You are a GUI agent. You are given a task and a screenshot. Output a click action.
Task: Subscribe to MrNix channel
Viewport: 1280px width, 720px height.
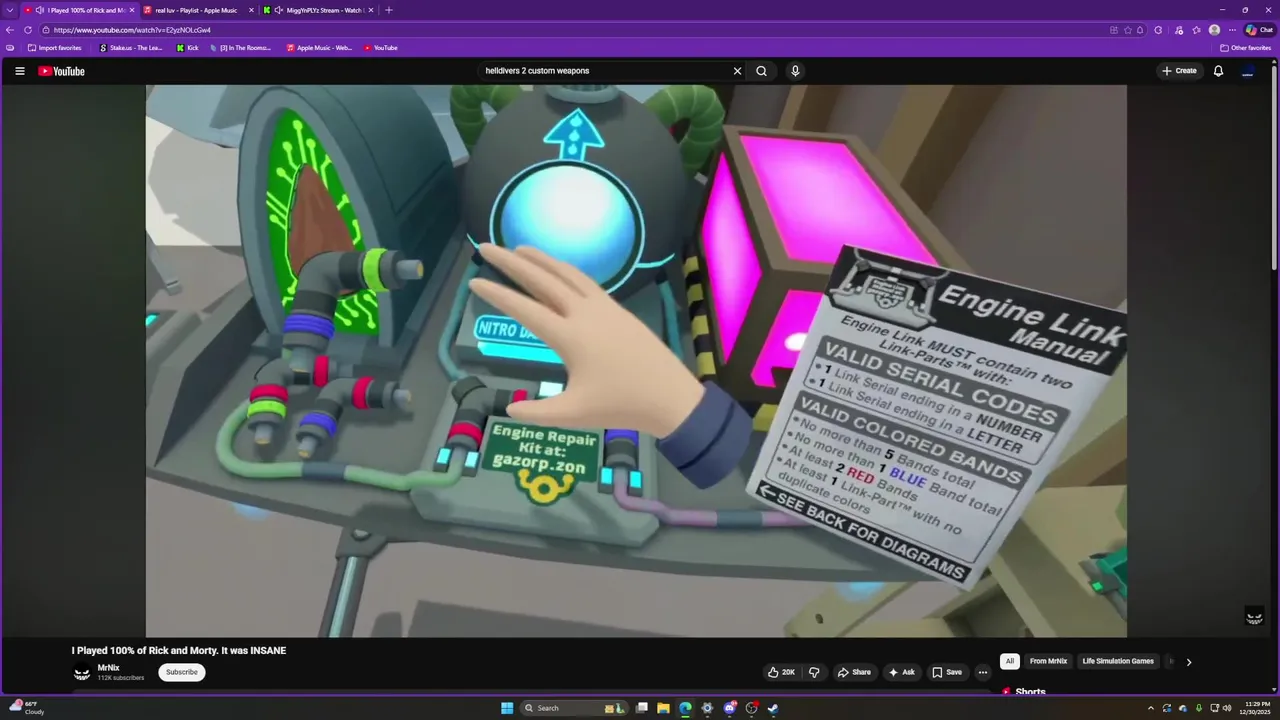click(182, 672)
